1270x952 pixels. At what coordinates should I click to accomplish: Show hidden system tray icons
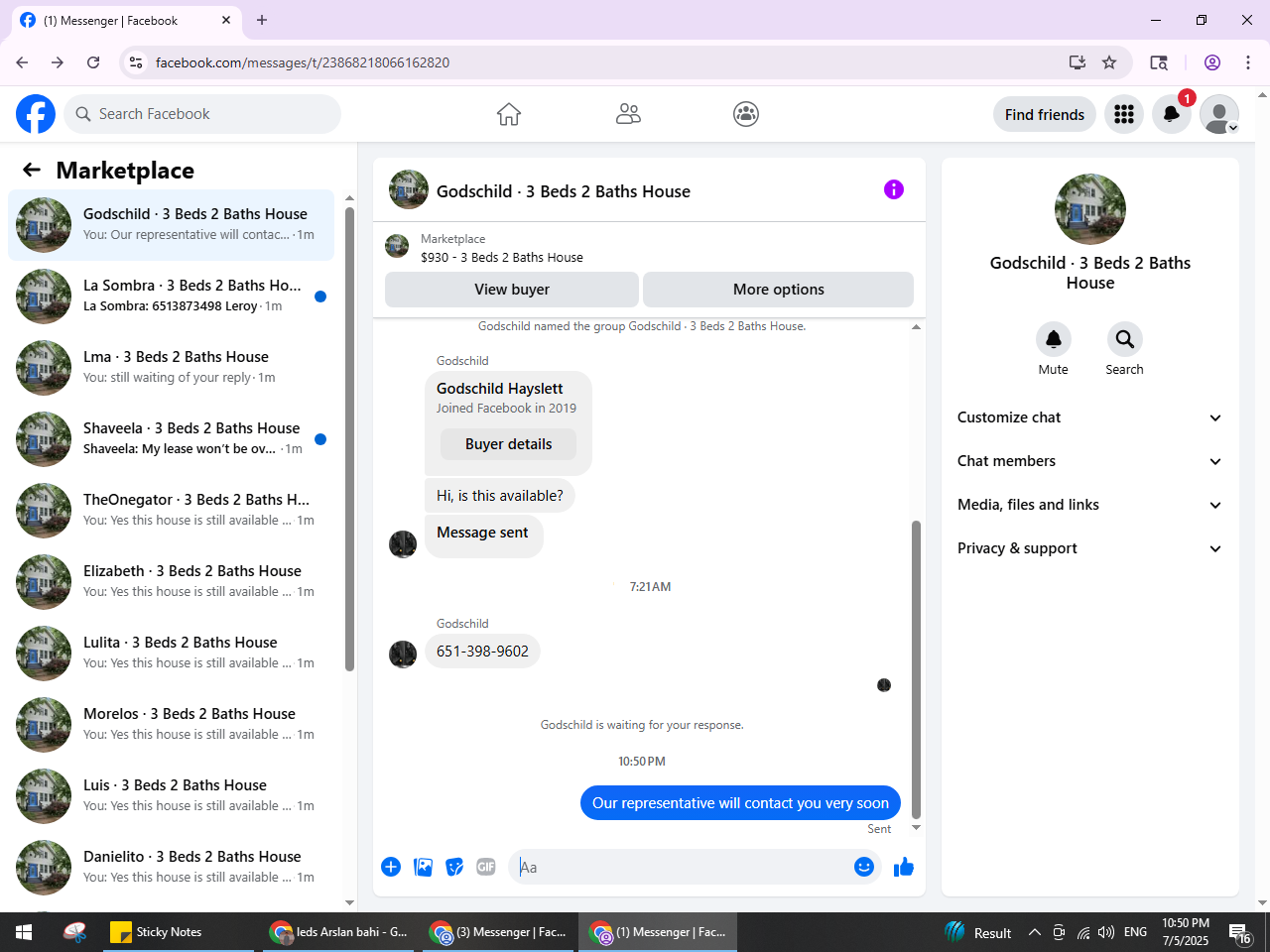pyautogui.click(x=1034, y=932)
